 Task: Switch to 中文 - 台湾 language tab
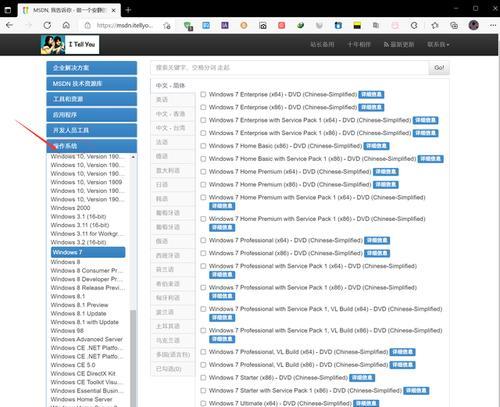tap(172, 128)
